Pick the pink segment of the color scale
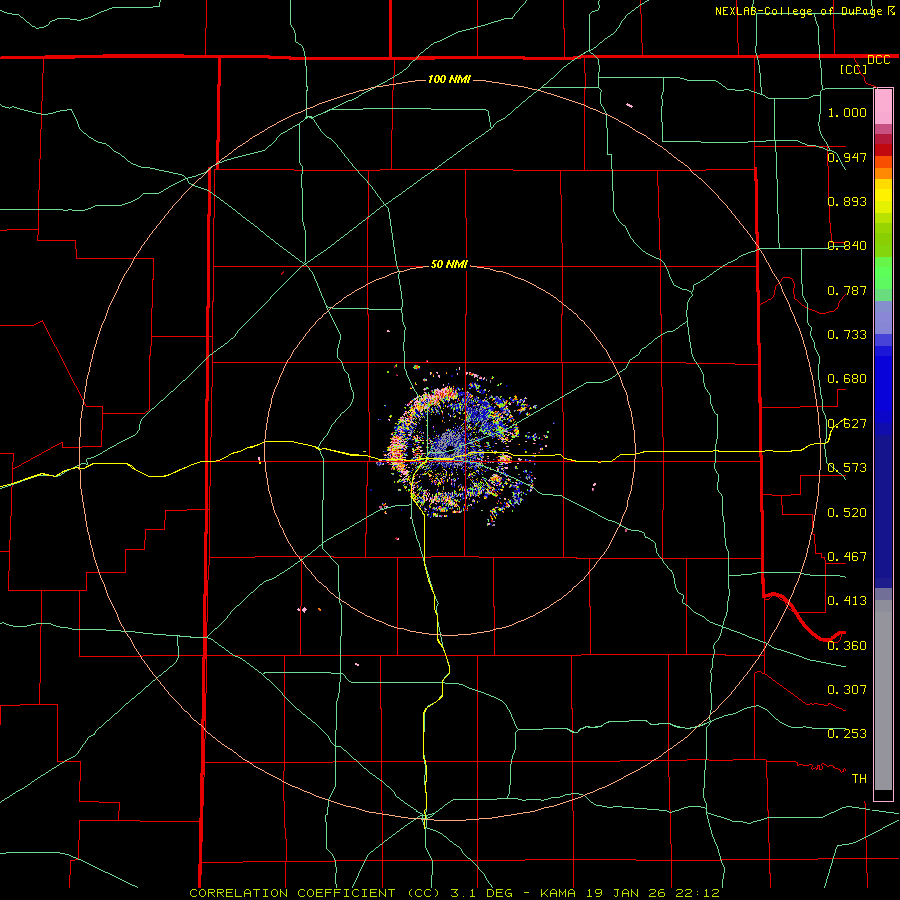 coord(883,107)
